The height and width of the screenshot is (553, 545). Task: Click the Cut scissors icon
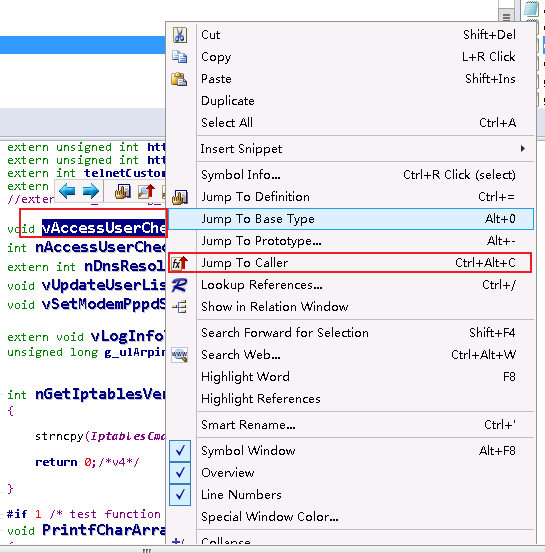click(180, 35)
